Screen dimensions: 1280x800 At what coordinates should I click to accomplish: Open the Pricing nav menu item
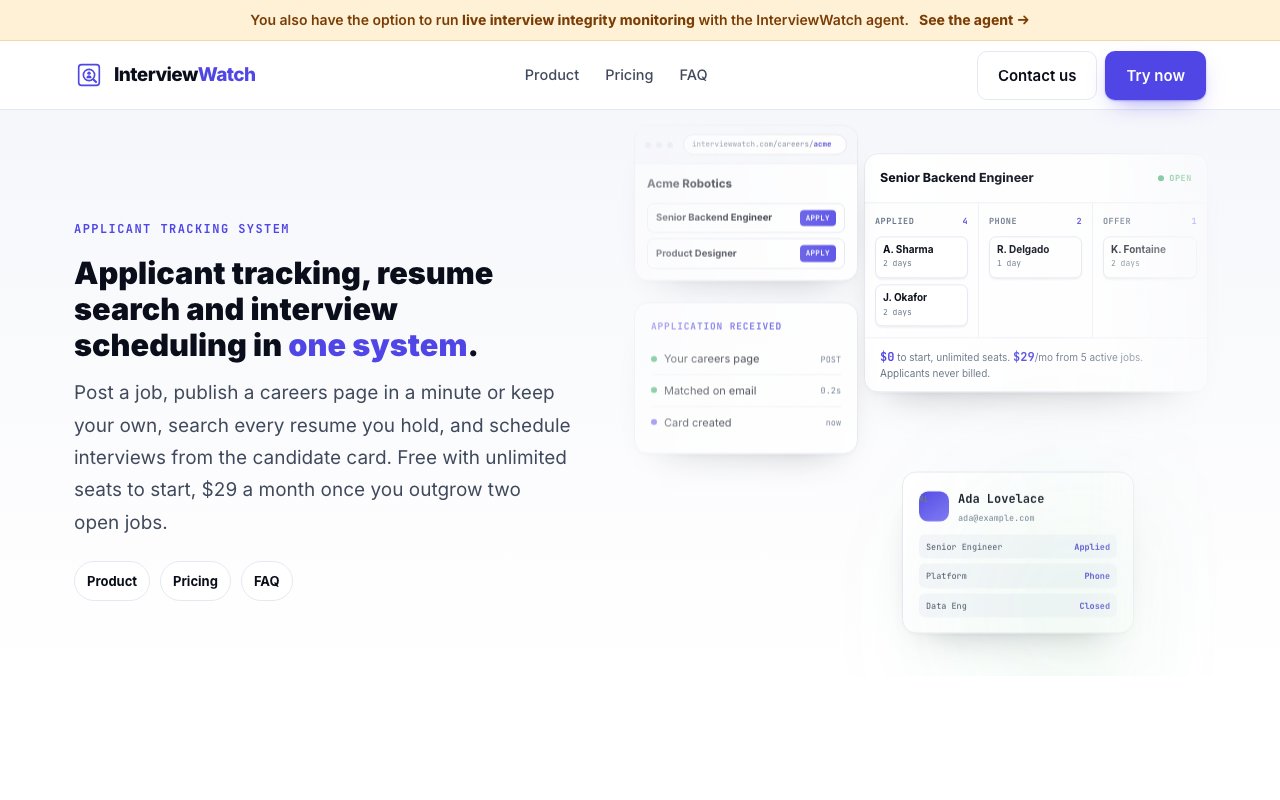(629, 75)
